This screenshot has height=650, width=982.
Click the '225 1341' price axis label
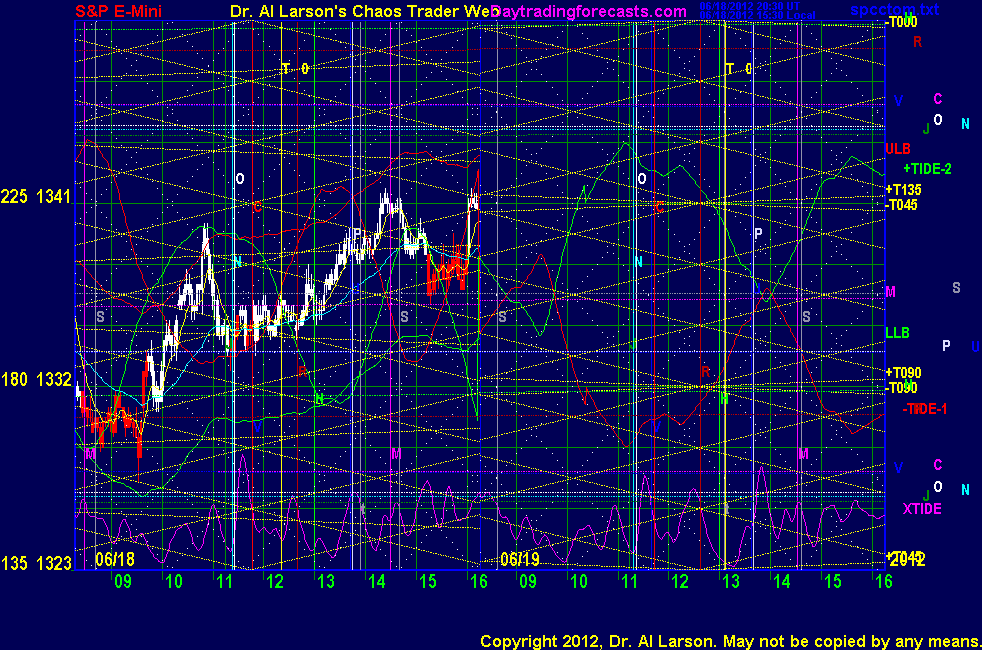tap(36, 197)
